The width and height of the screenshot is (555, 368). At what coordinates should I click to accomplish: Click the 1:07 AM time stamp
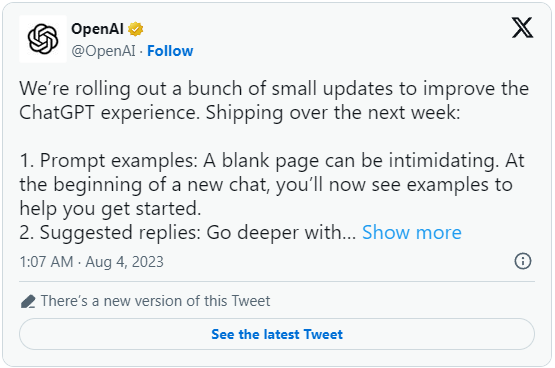pyautogui.click(x=46, y=262)
